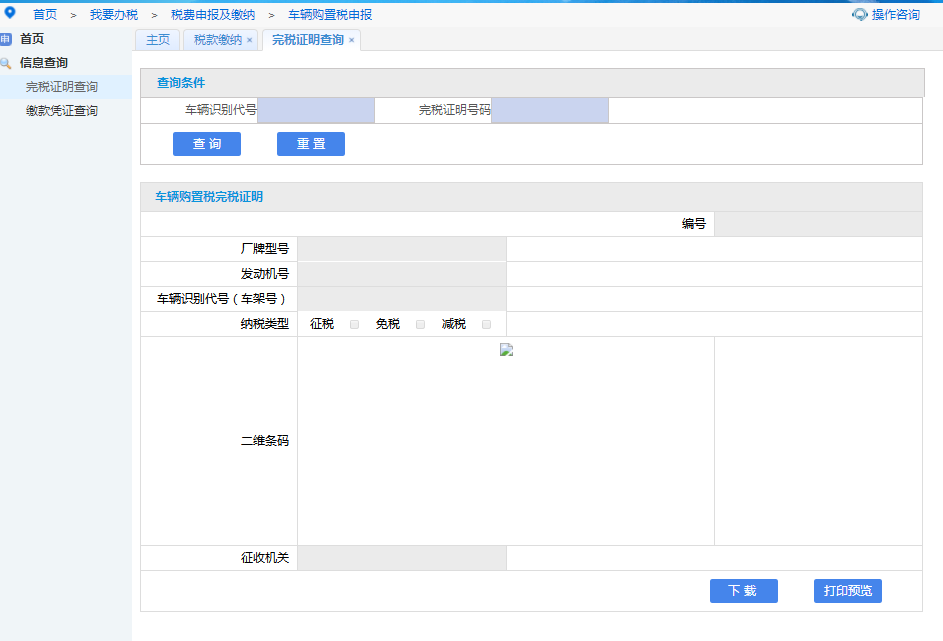Click the 打印预览 button
This screenshot has width=943, height=641.
(x=848, y=590)
